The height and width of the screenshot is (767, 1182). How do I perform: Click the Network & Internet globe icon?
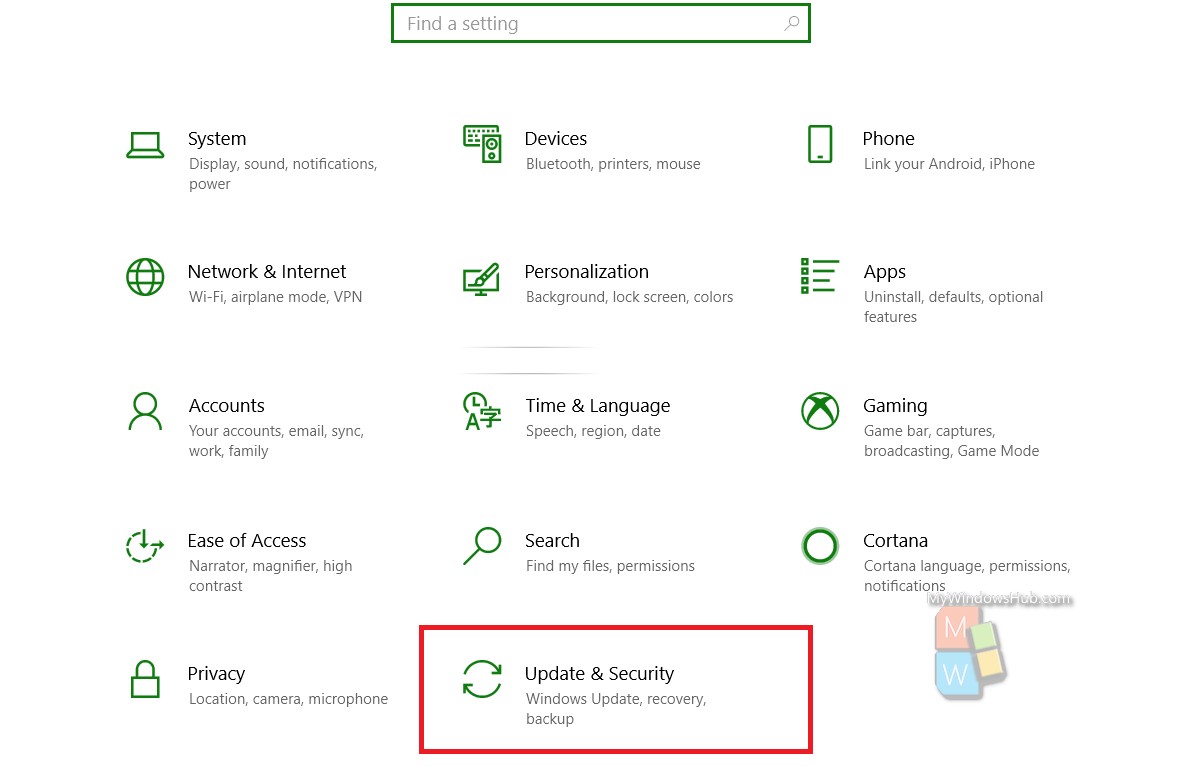click(145, 277)
